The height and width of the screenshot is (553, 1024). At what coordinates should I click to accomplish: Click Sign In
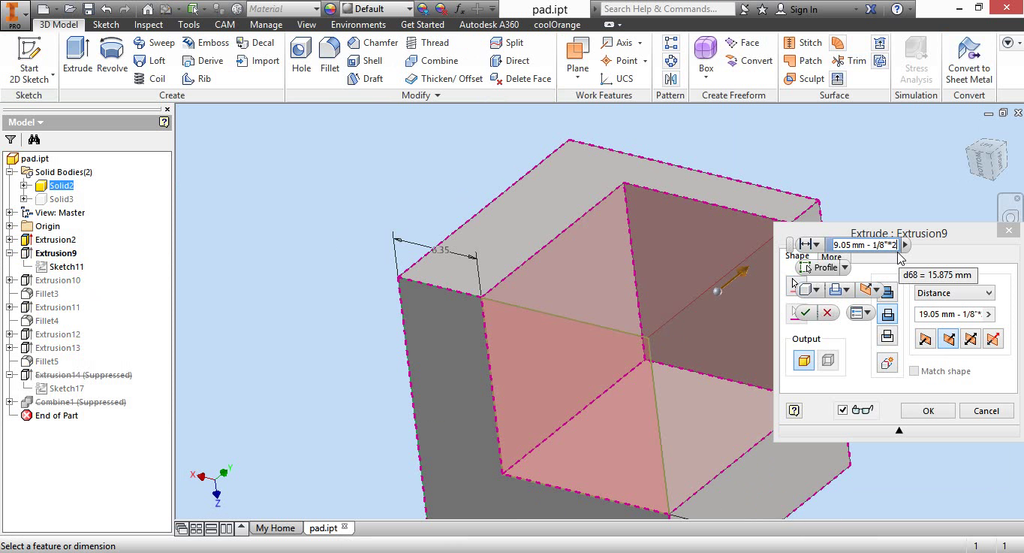796,9
